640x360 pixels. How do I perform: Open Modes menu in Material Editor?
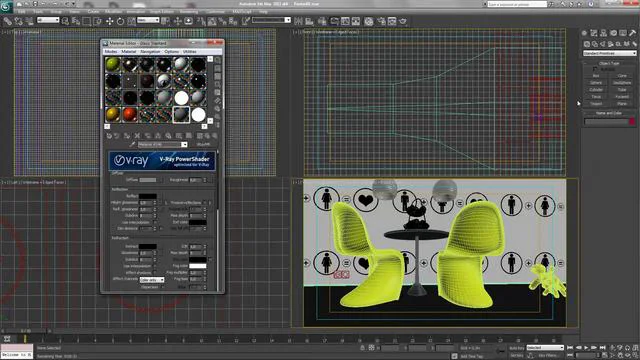click(110, 52)
